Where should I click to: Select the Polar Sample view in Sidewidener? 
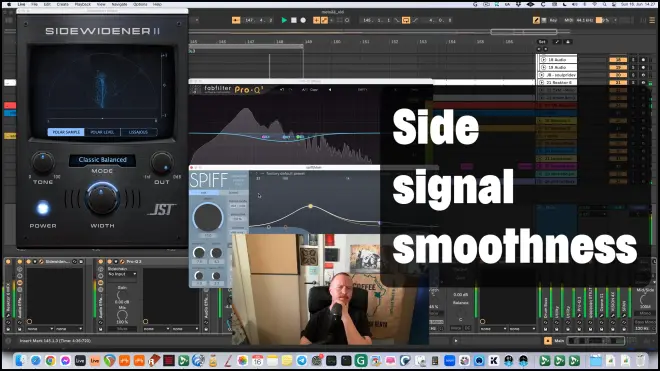66,132
